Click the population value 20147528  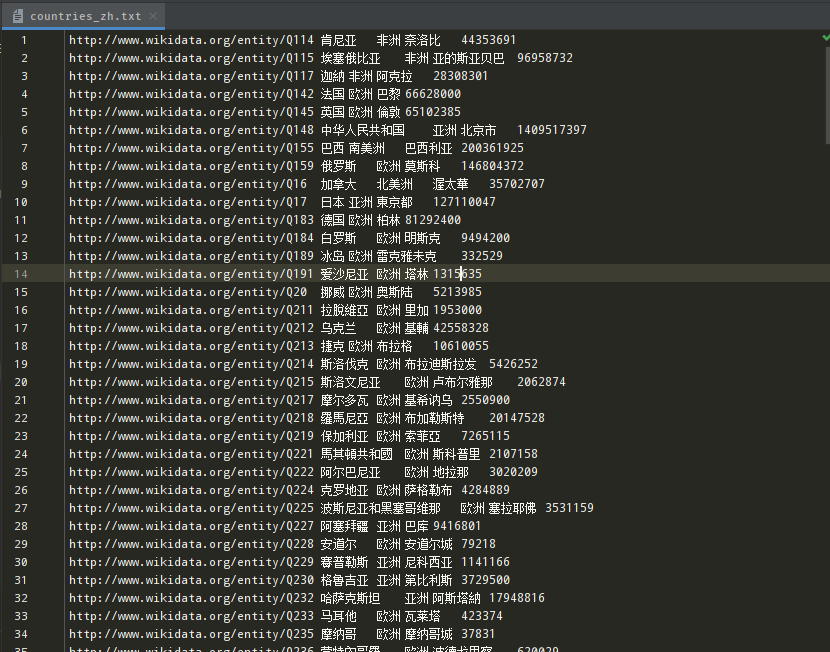point(517,418)
